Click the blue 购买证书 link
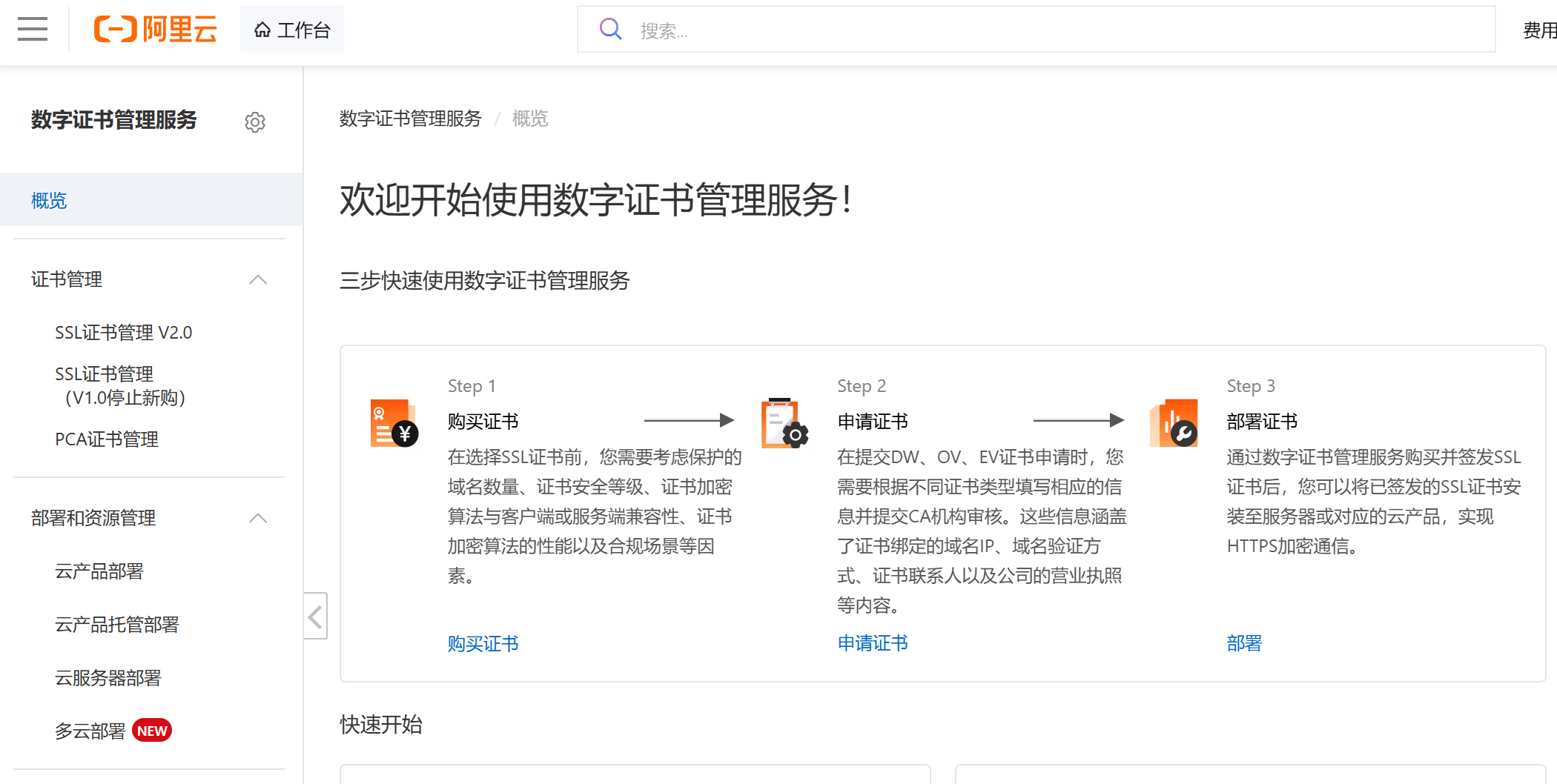Image resolution: width=1557 pixels, height=784 pixels. coord(483,643)
